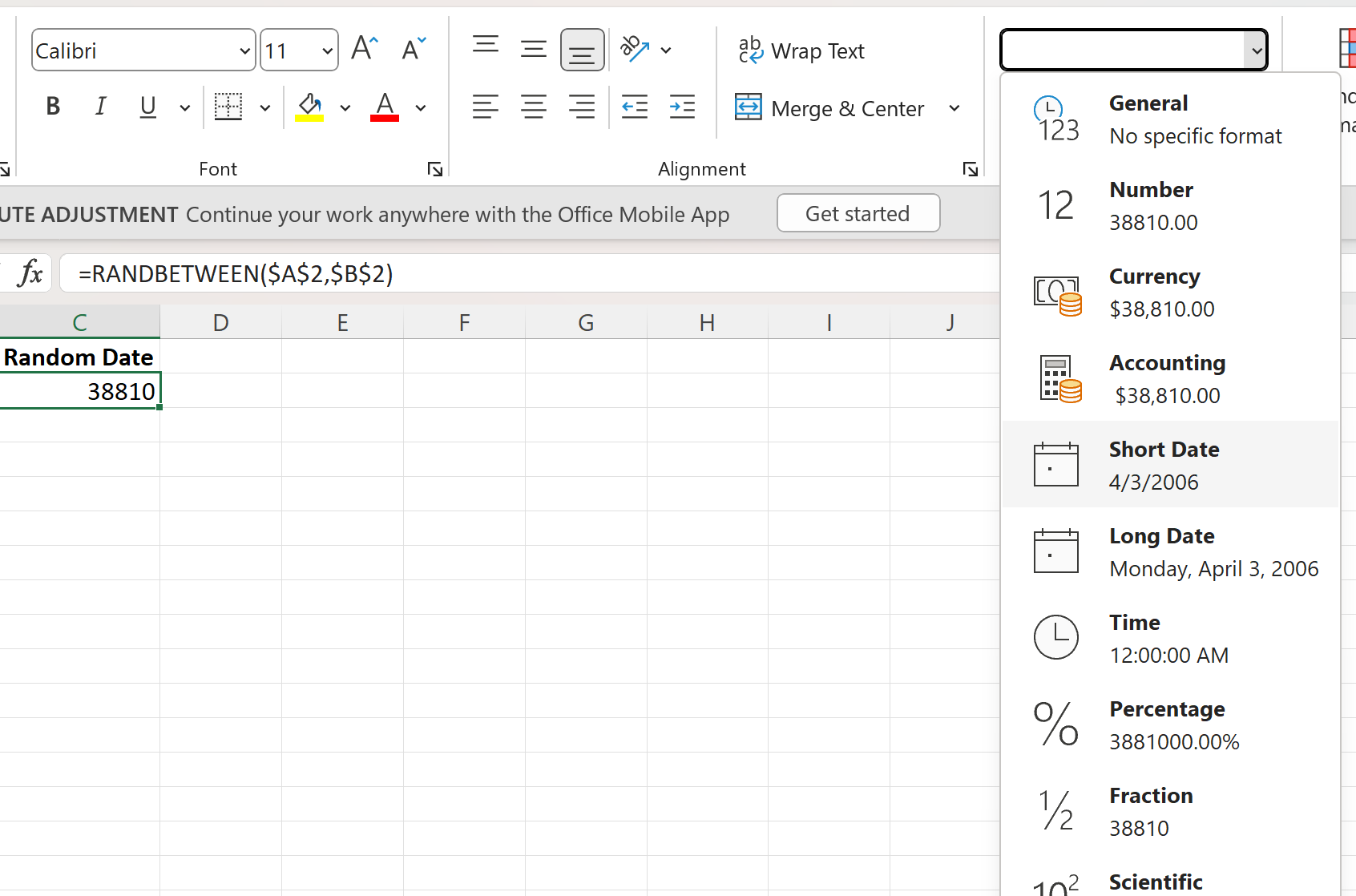Center align text horizontally
This screenshot has height=896, width=1356.
pos(534,107)
